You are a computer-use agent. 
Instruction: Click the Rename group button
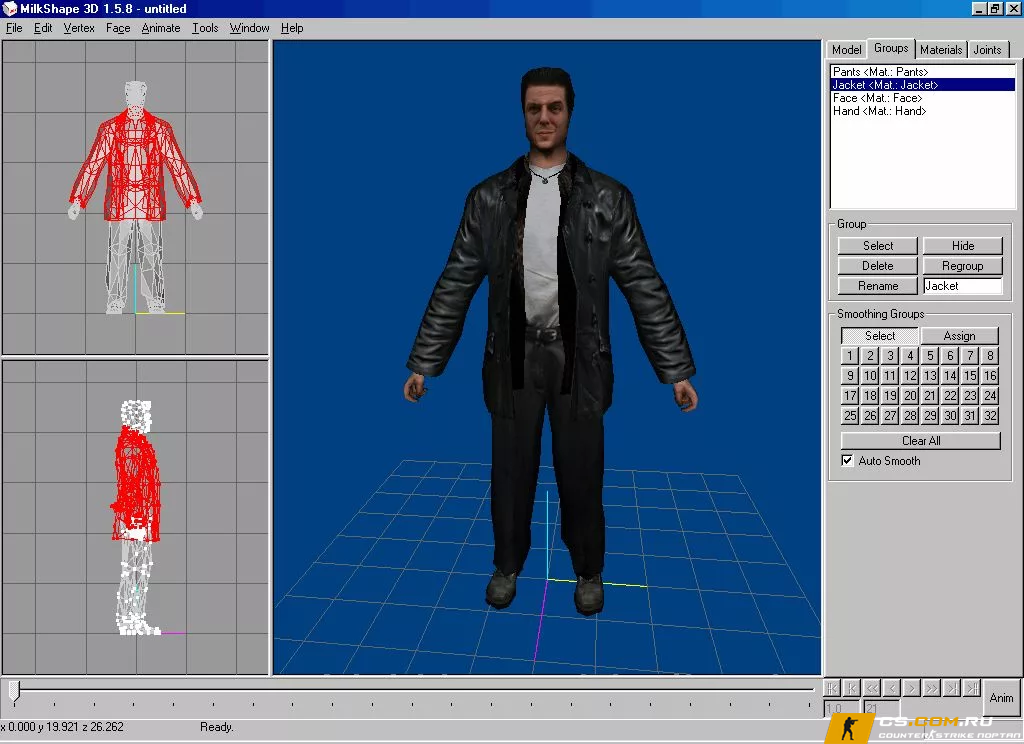pos(878,286)
